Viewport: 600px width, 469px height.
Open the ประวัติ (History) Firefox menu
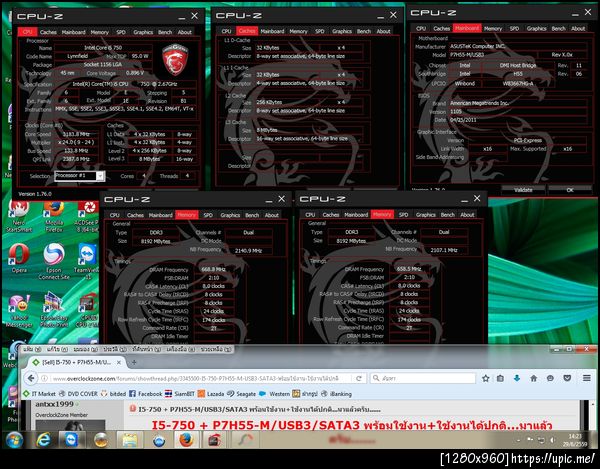click(115, 349)
